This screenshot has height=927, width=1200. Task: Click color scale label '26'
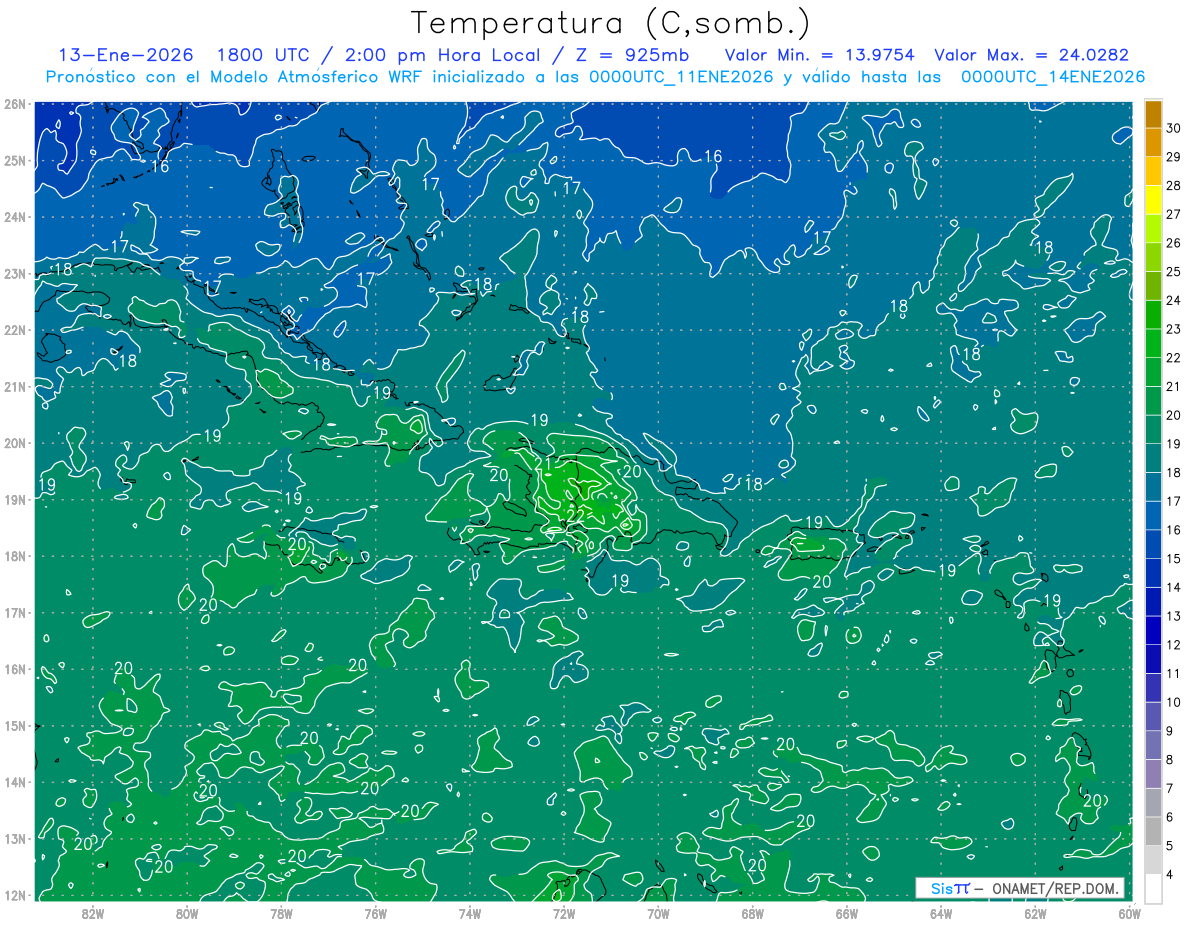1173,243
